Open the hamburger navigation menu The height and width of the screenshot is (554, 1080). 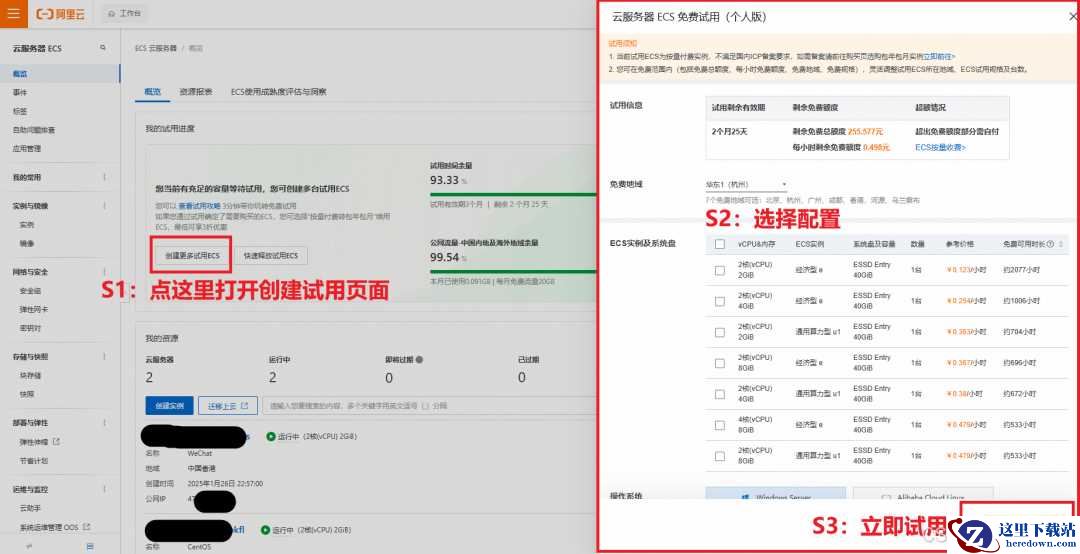click(13, 13)
